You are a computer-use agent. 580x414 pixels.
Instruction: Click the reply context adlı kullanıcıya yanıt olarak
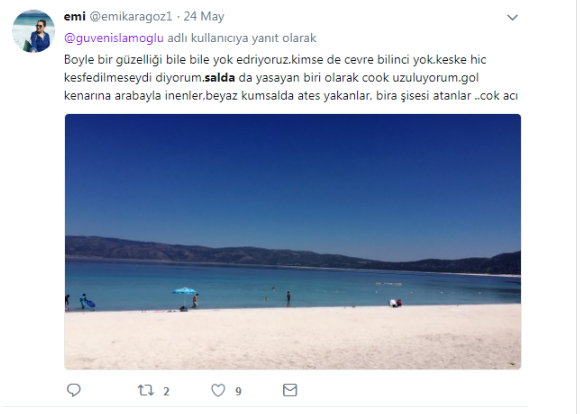point(242,38)
